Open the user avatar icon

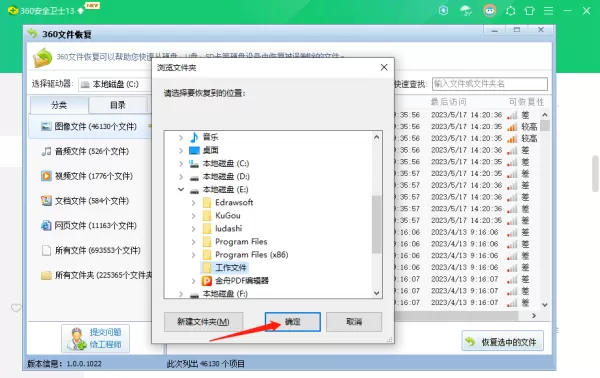click(489, 10)
